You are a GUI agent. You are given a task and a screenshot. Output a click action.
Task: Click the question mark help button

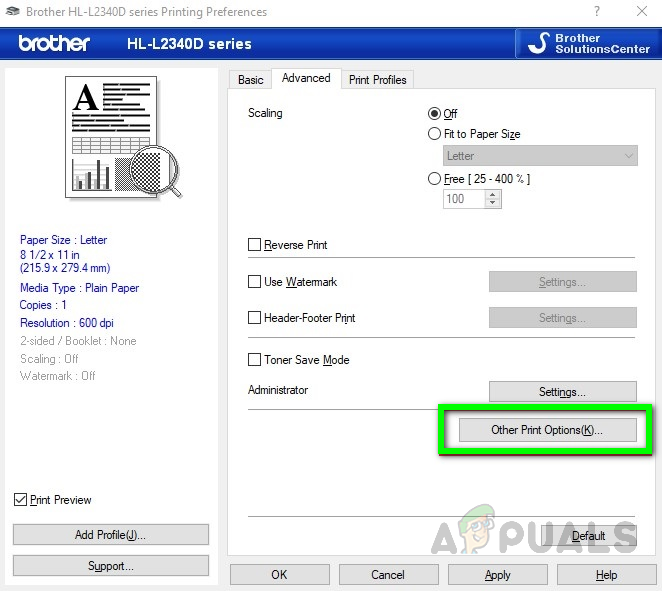click(597, 11)
